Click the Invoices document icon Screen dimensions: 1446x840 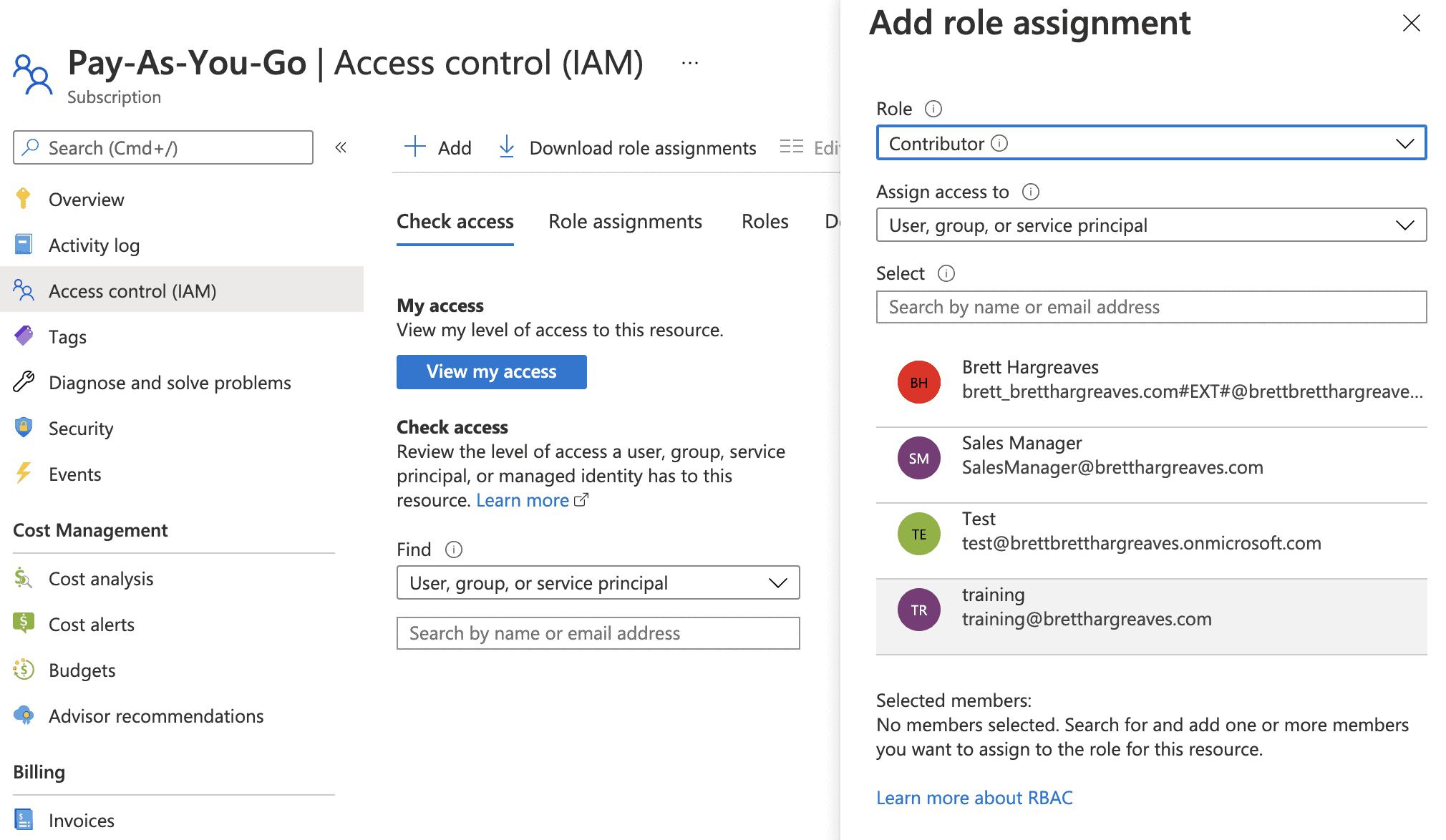tap(24, 820)
